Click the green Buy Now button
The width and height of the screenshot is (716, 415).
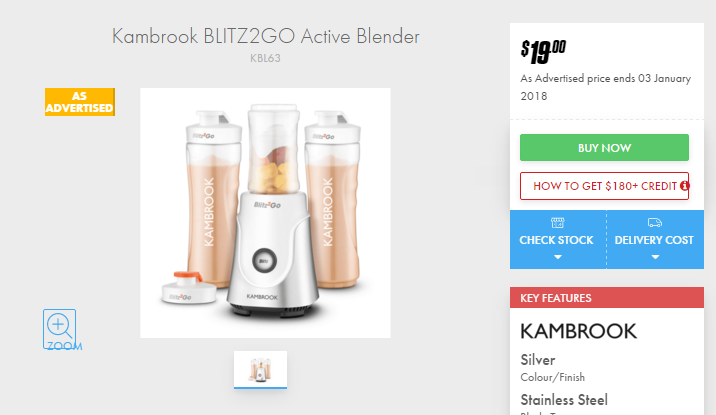604,147
